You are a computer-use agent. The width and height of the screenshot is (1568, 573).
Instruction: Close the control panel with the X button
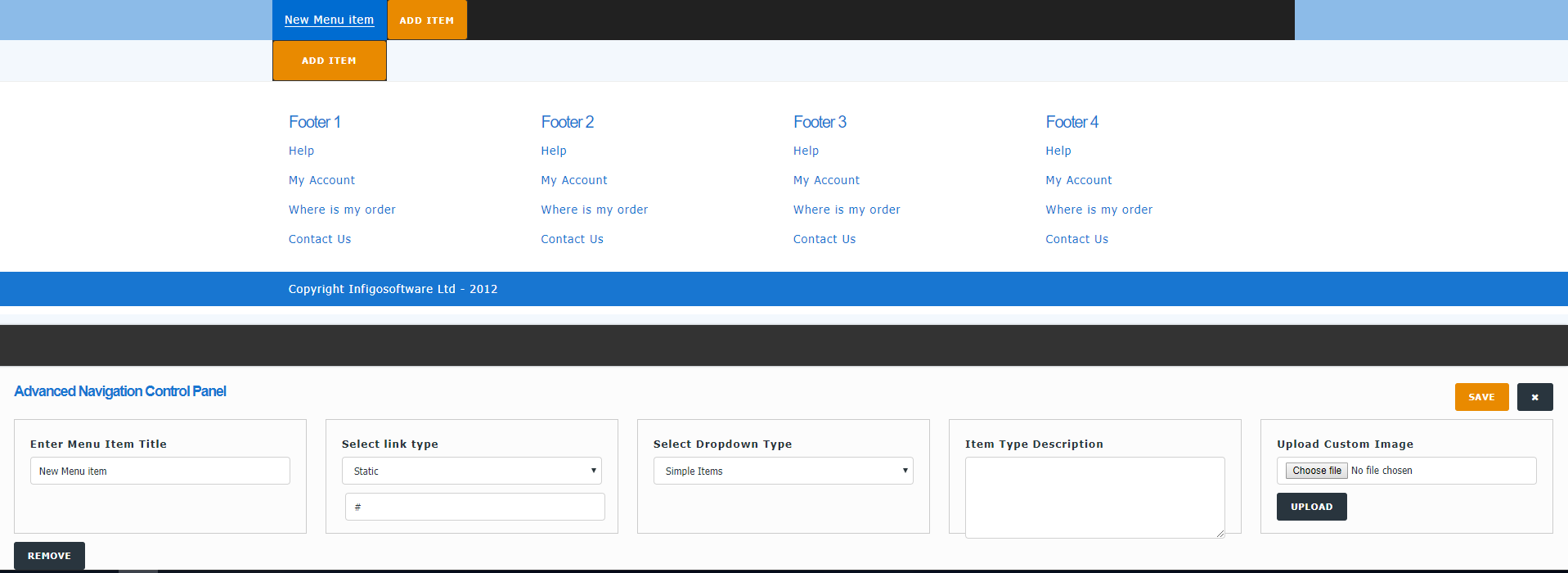coord(1534,397)
